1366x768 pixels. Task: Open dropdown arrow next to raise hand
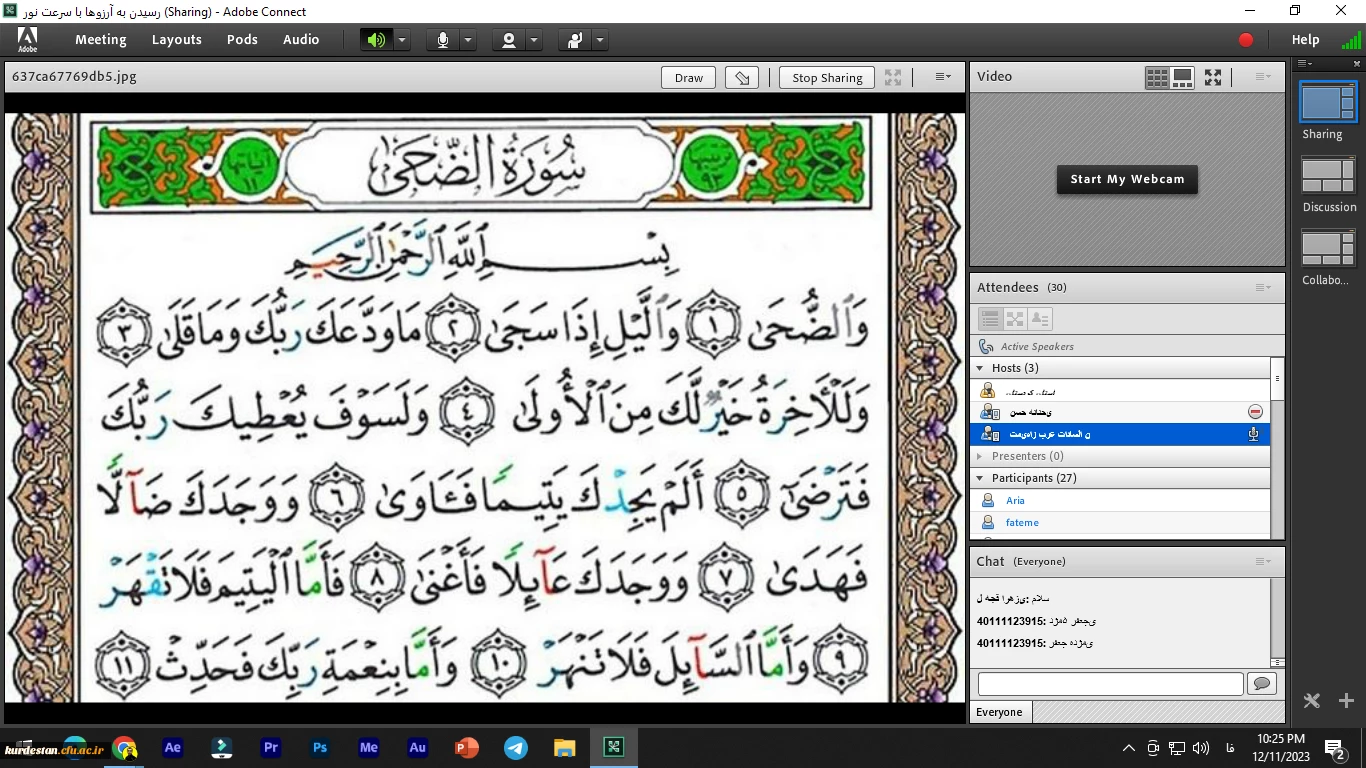click(599, 40)
